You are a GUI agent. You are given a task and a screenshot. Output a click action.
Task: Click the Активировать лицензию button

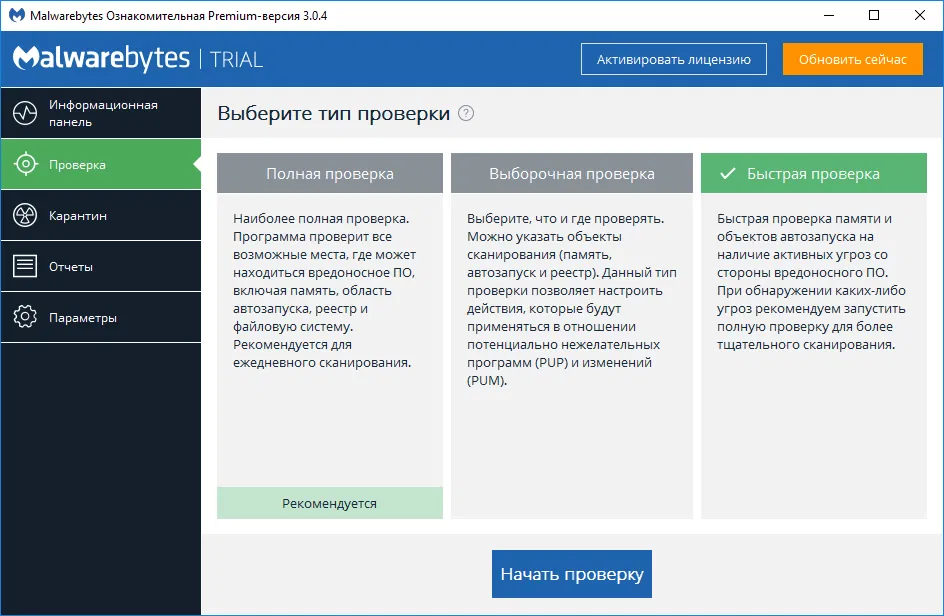pyautogui.click(x=673, y=59)
